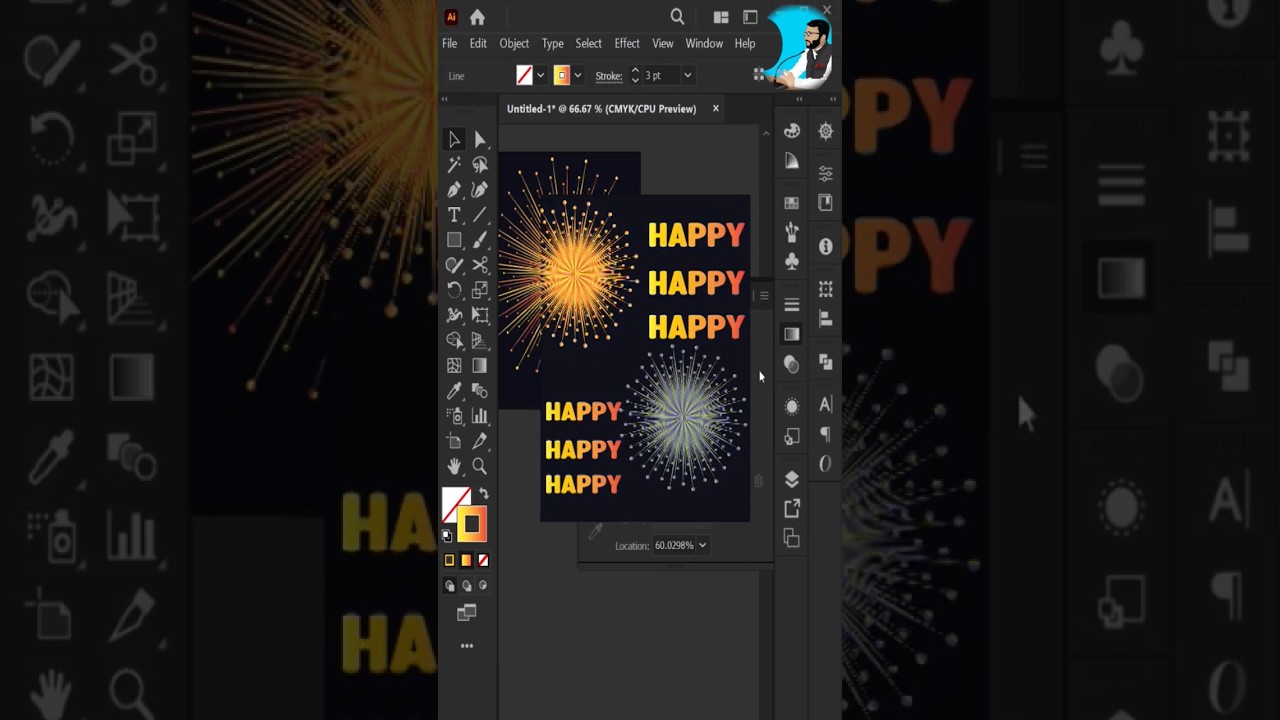The image size is (1280, 720).
Task: Open the Layers panel icon
Action: [x=792, y=479]
